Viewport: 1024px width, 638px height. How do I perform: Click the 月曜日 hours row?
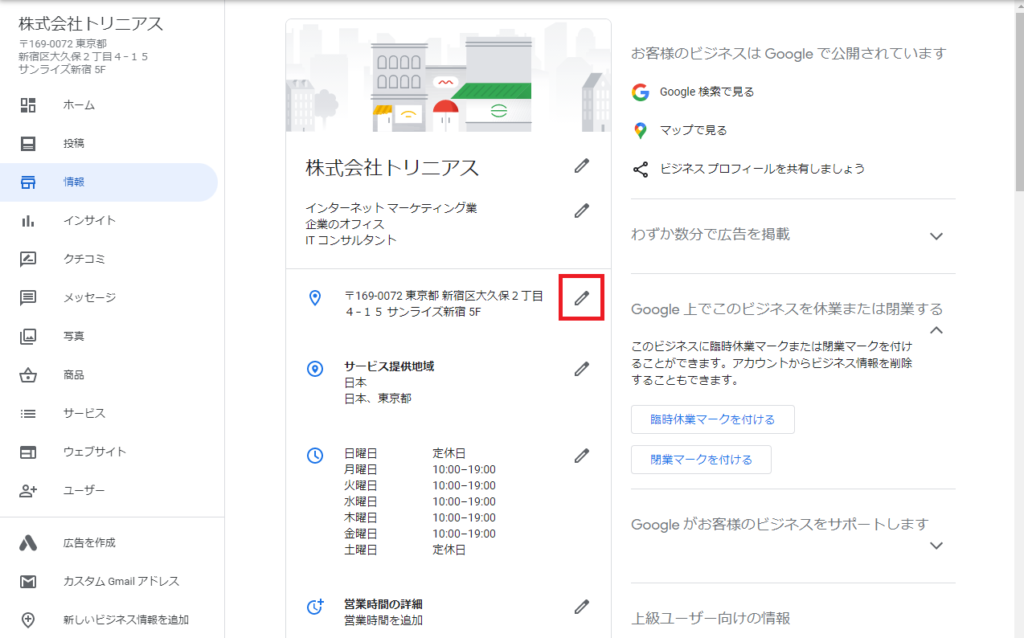[x=419, y=470]
